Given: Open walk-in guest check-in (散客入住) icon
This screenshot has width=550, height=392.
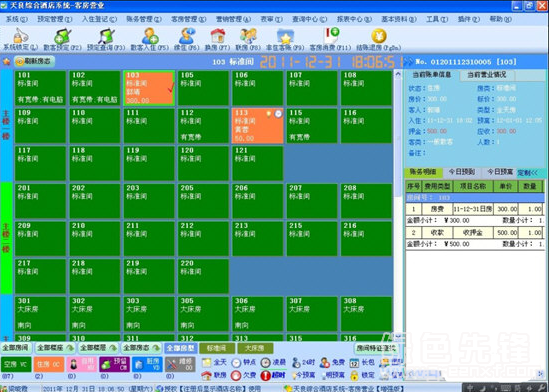Looking at the screenshot, I should click(150, 36).
